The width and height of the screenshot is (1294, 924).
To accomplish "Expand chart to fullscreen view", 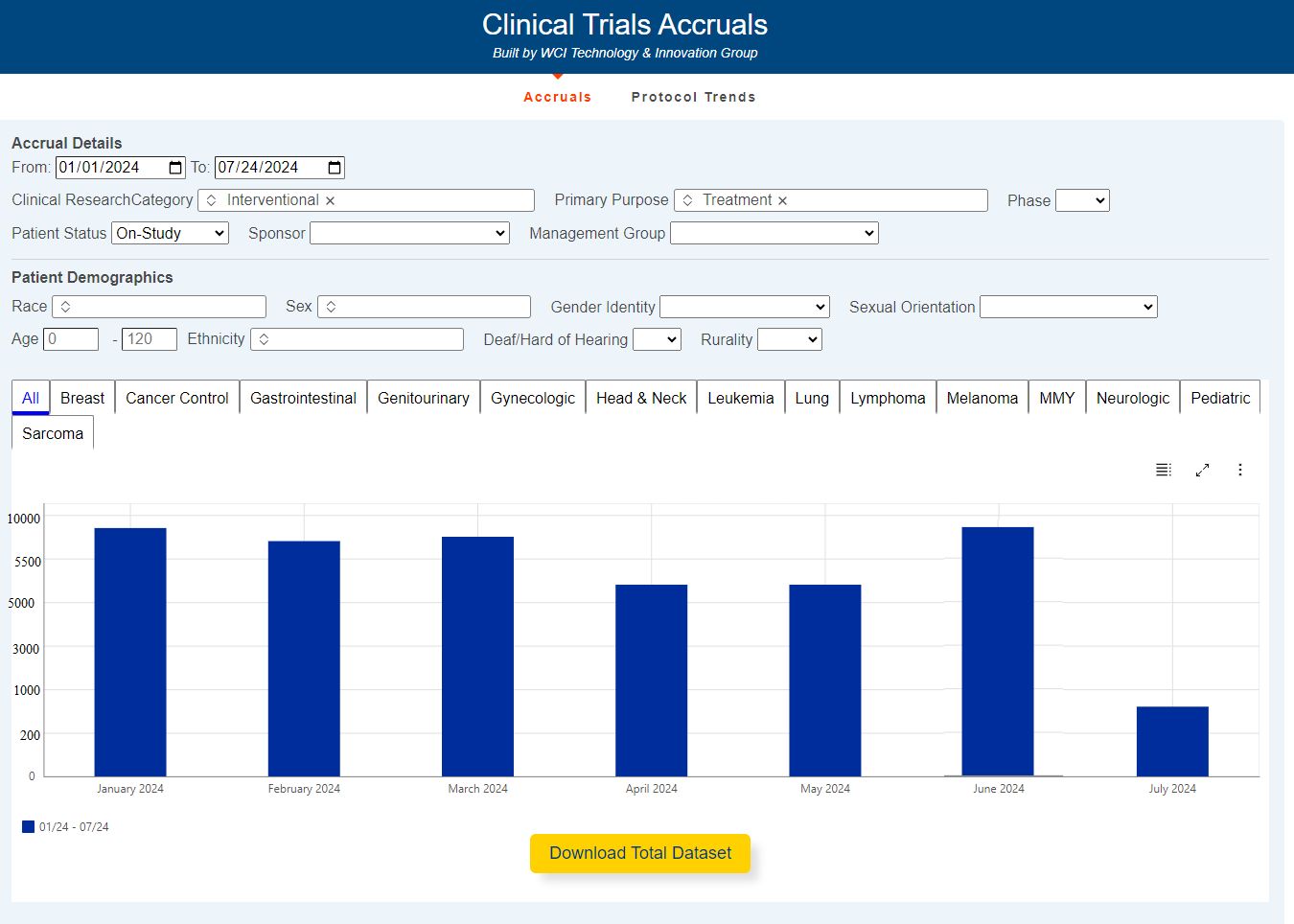I will pyautogui.click(x=1202, y=470).
